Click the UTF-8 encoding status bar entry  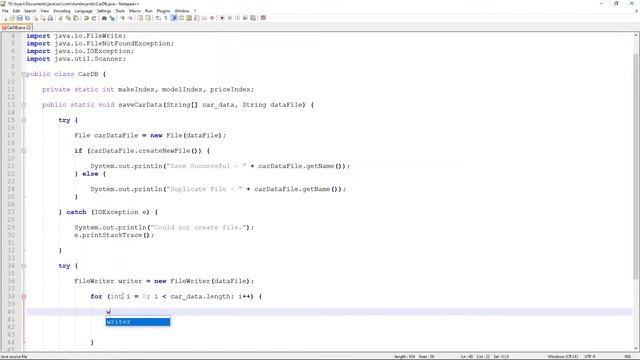pyautogui.click(x=590, y=357)
